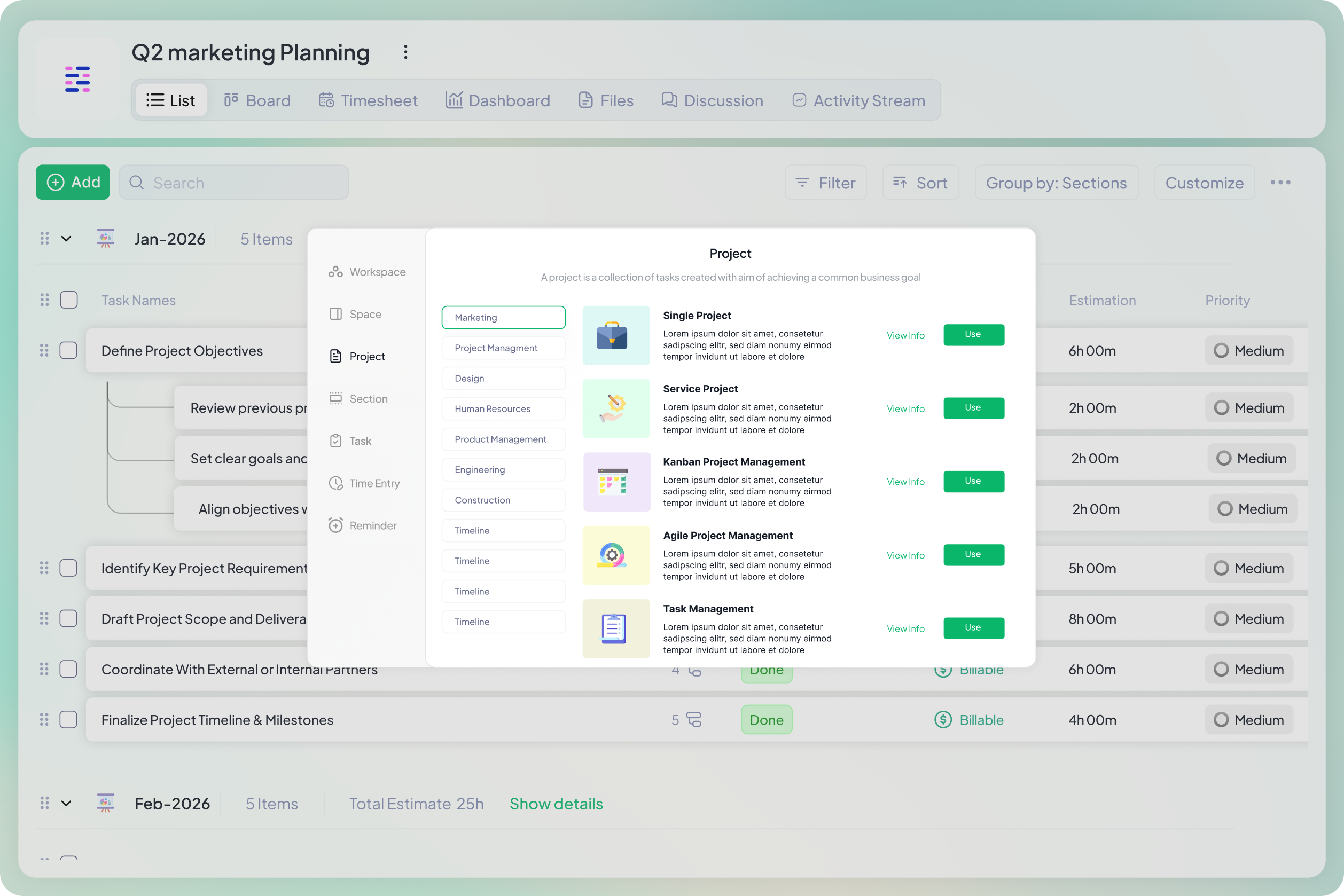This screenshot has height=896, width=1344.
Task: Switch to the Files tab
Action: click(606, 100)
